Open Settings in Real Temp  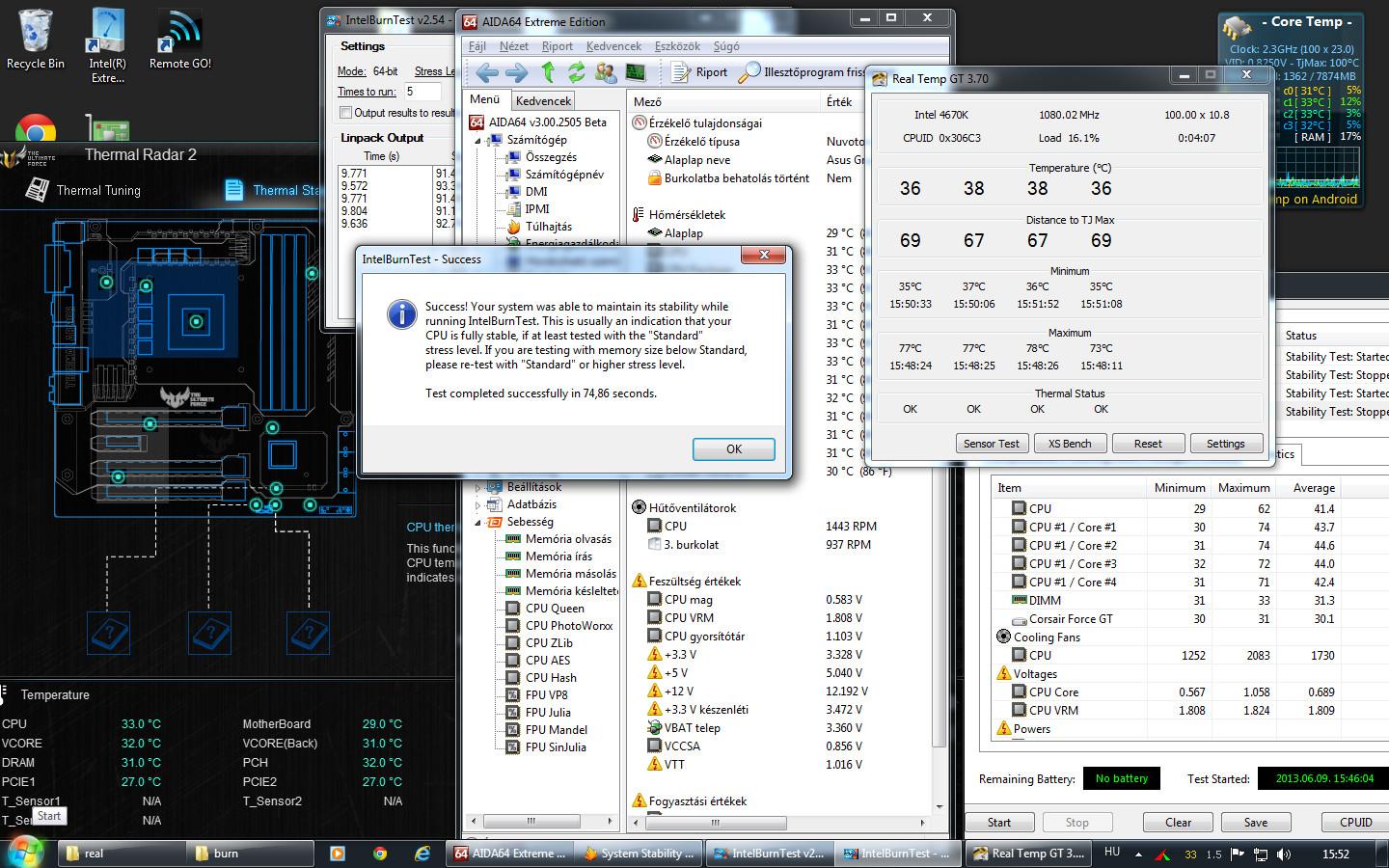coord(1226,444)
